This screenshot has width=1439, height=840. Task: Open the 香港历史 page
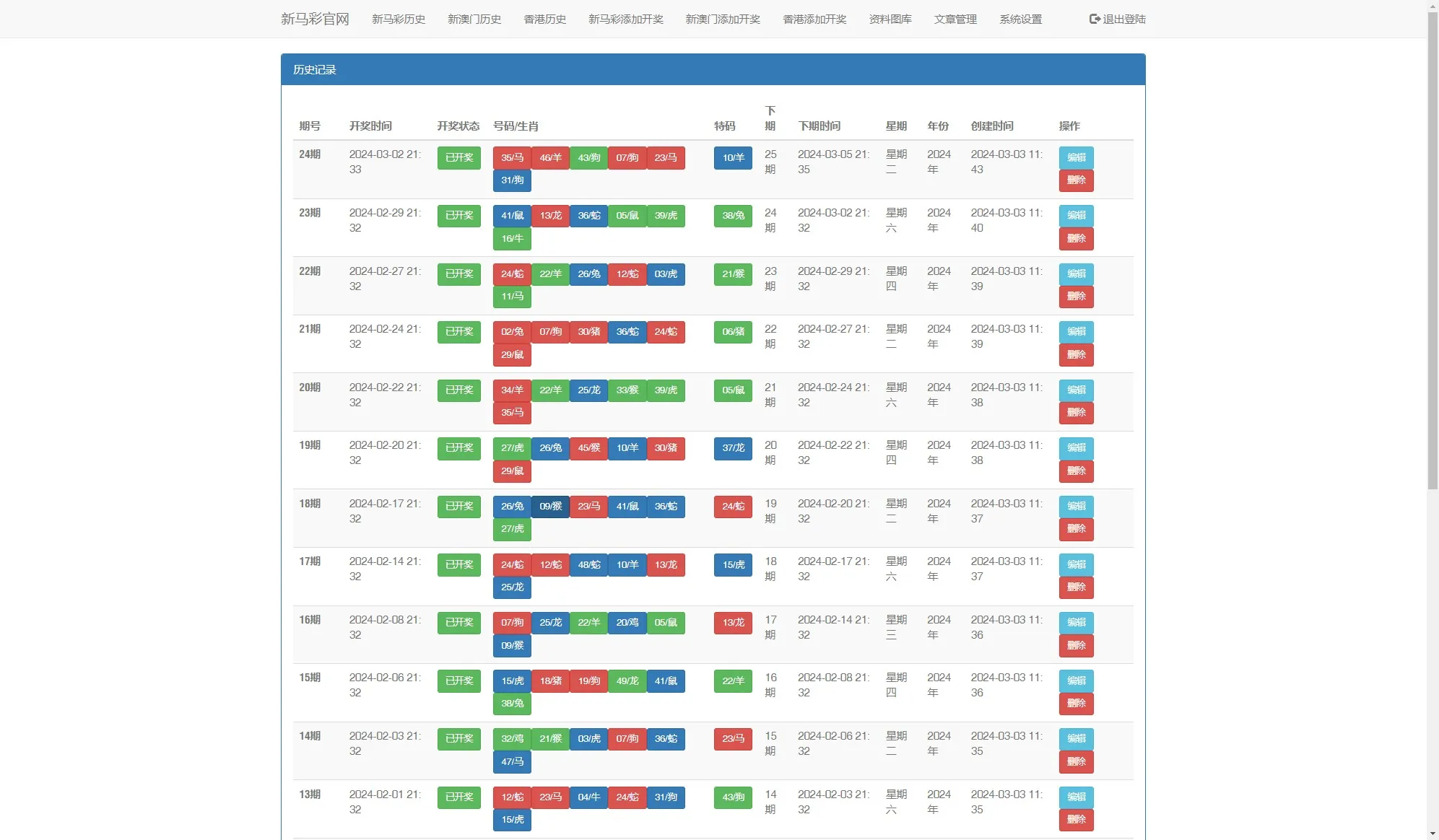point(544,19)
